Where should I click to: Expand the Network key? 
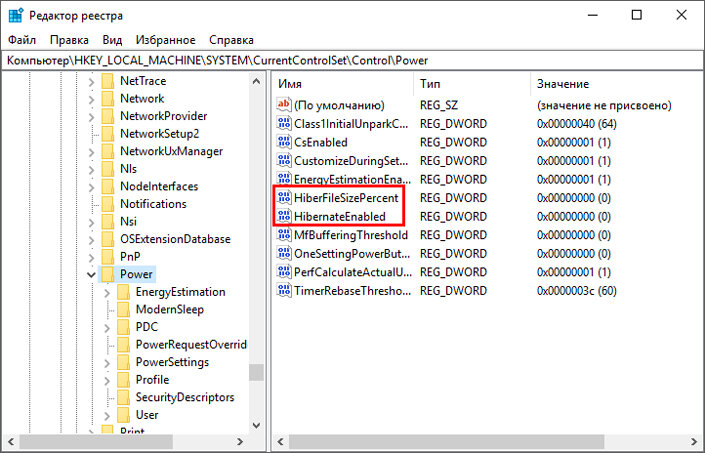coord(91,99)
